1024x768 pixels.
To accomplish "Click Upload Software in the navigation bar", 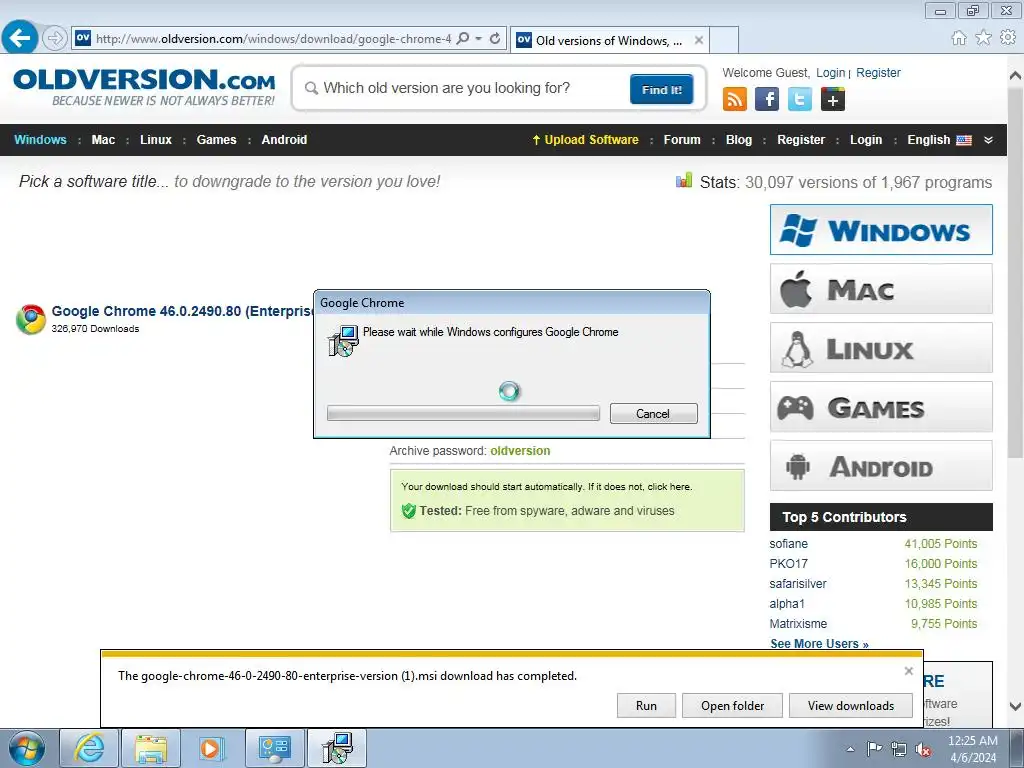I will coord(586,140).
